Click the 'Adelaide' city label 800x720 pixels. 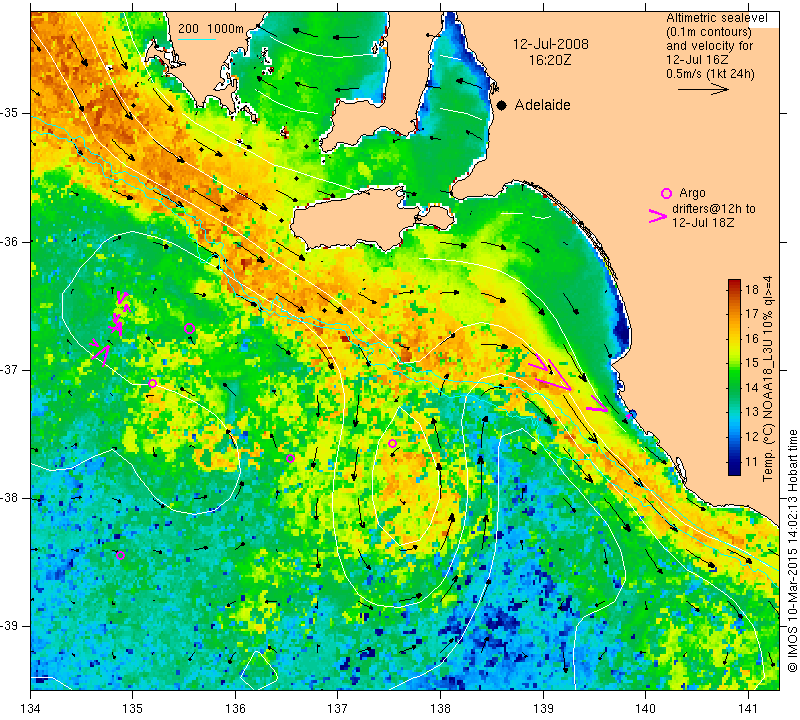pos(542,105)
